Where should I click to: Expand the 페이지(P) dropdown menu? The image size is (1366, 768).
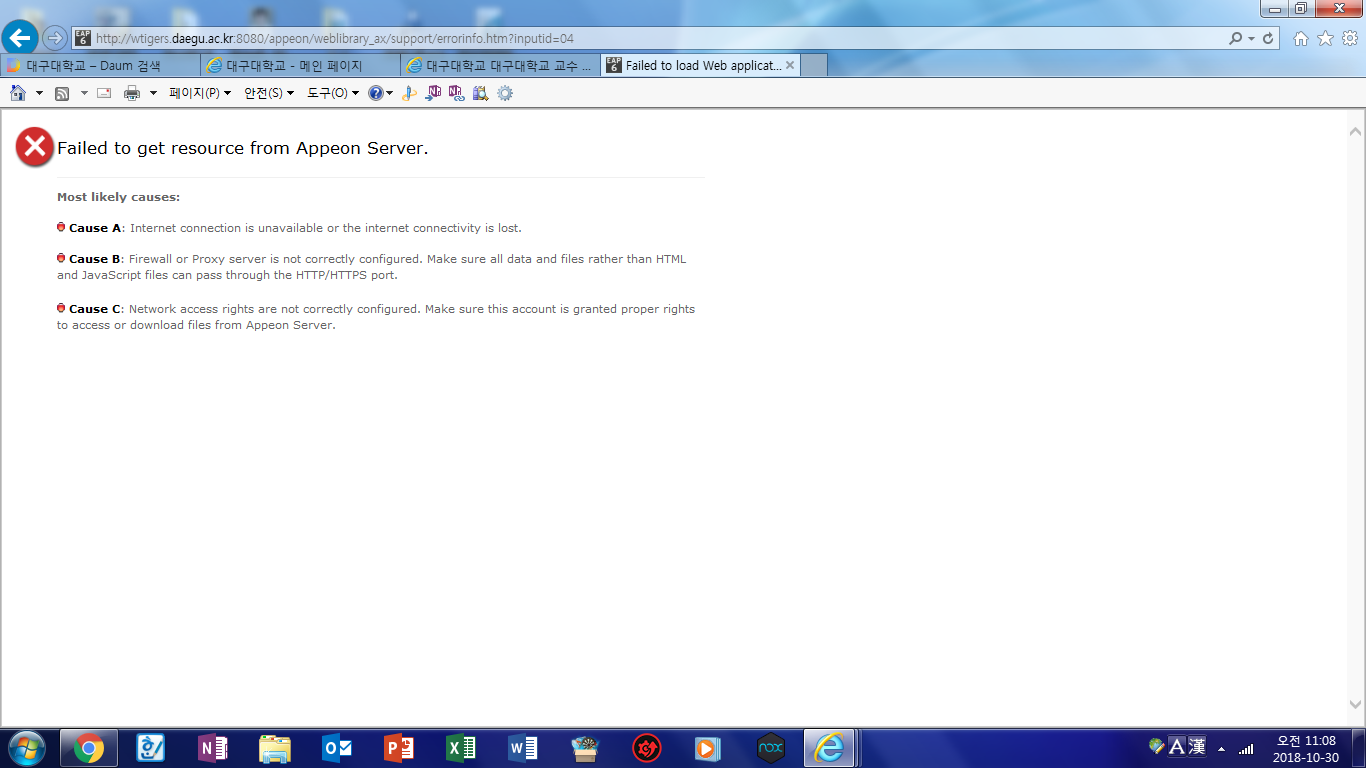coord(200,93)
